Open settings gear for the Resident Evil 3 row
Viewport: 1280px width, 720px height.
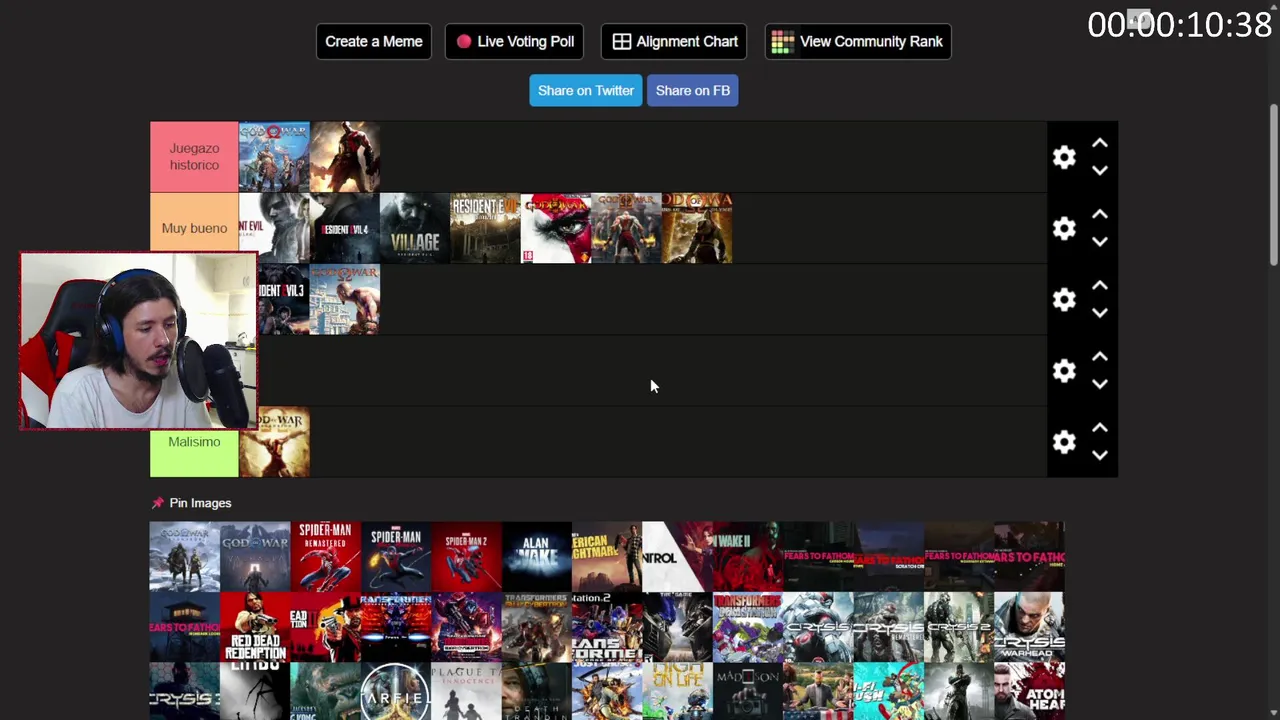pos(1064,299)
